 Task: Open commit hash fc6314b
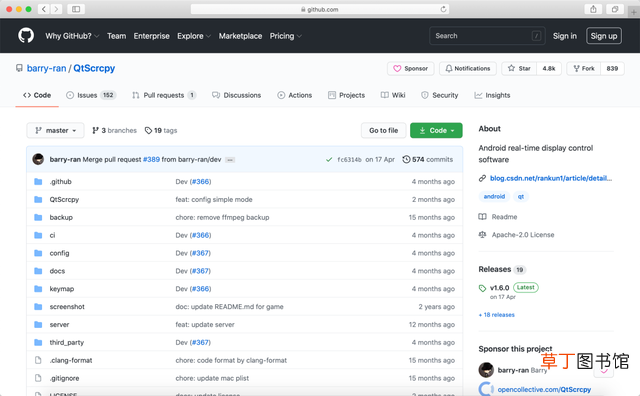point(349,160)
